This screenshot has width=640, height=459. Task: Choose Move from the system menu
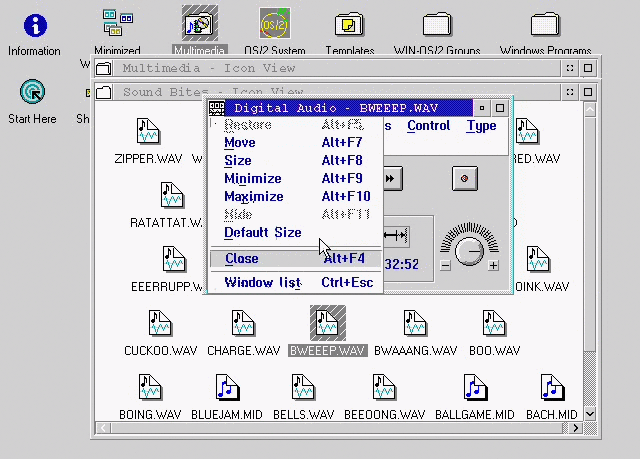[296, 142]
